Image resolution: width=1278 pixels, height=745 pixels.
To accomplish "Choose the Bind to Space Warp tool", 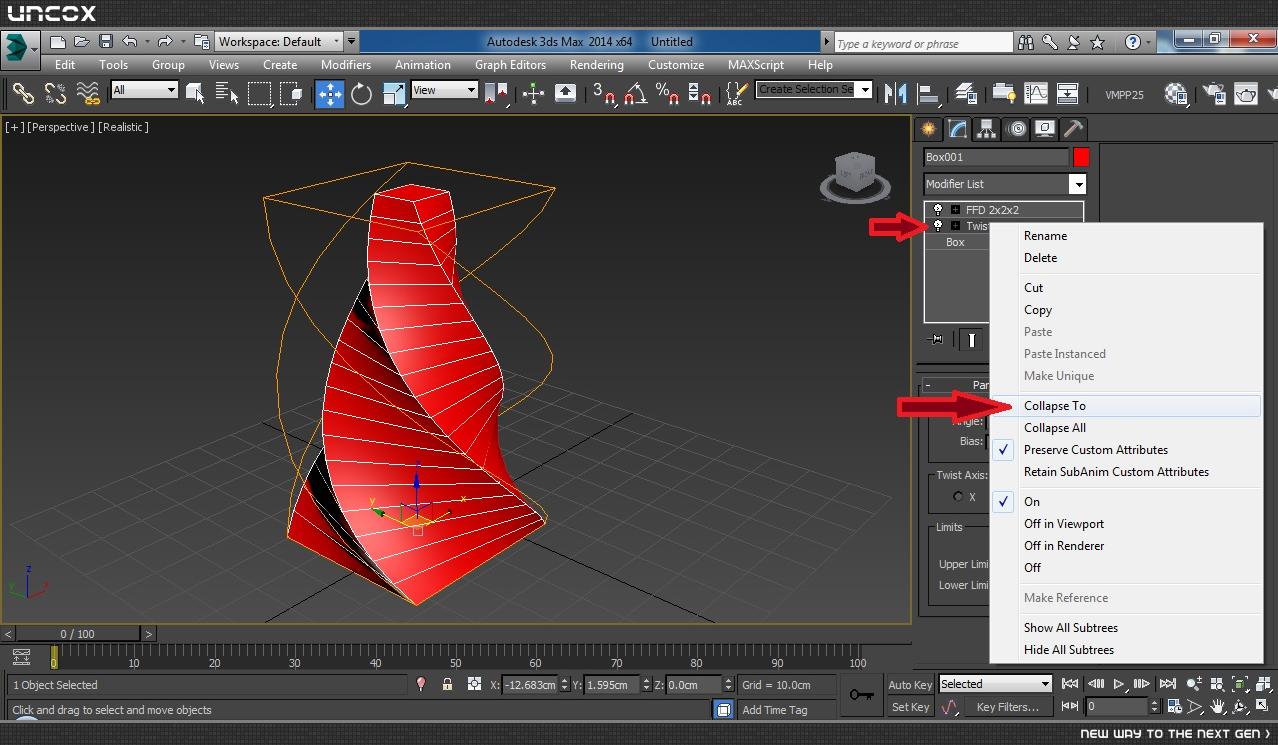I will tap(88, 94).
